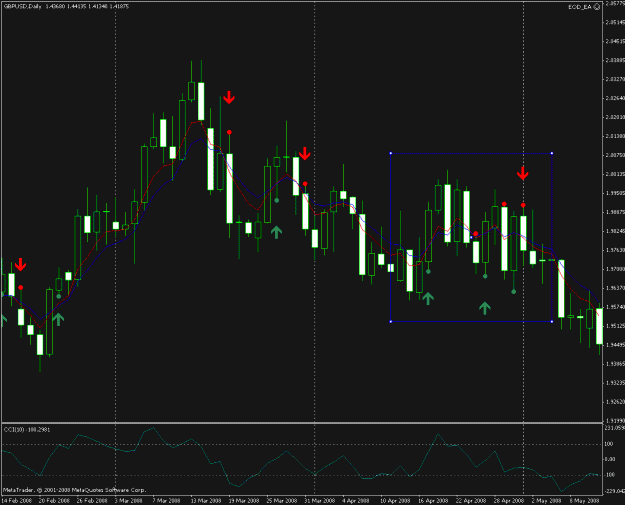Click the 7 Mar 2008 date label

point(166,500)
